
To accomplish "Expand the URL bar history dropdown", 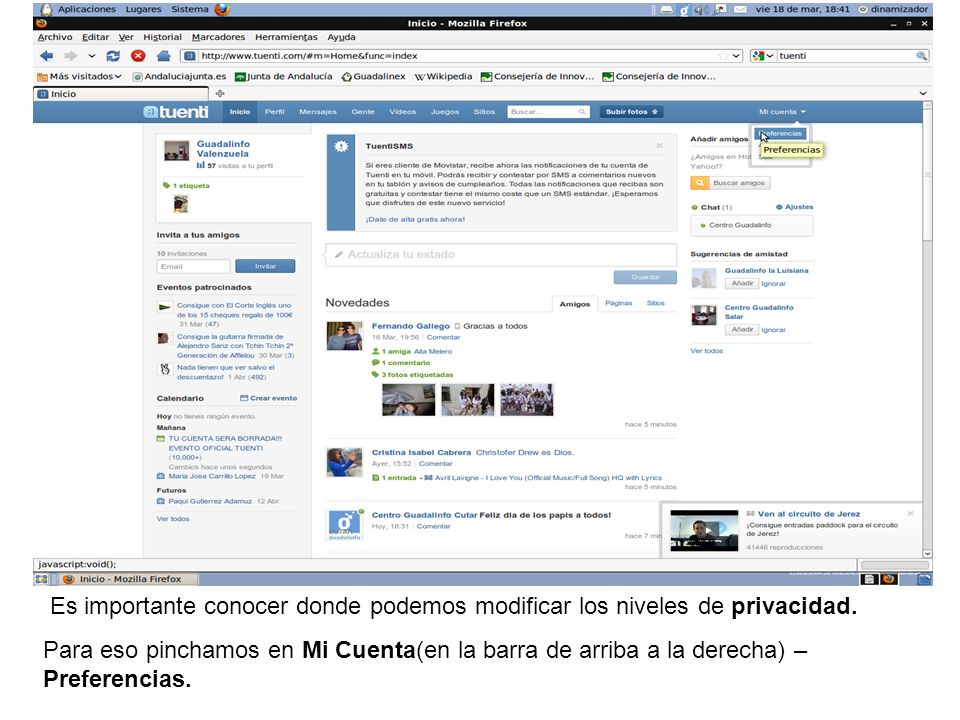I will point(736,56).
